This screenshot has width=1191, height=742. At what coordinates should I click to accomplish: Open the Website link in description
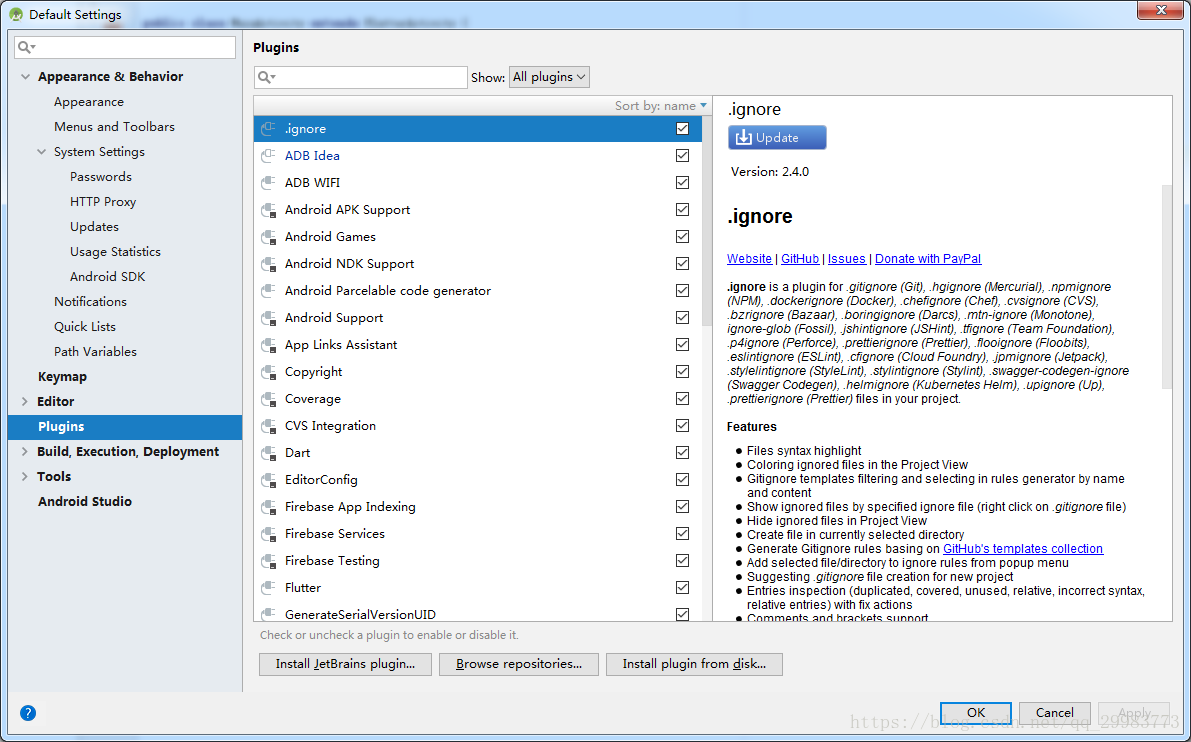[749, 259]
